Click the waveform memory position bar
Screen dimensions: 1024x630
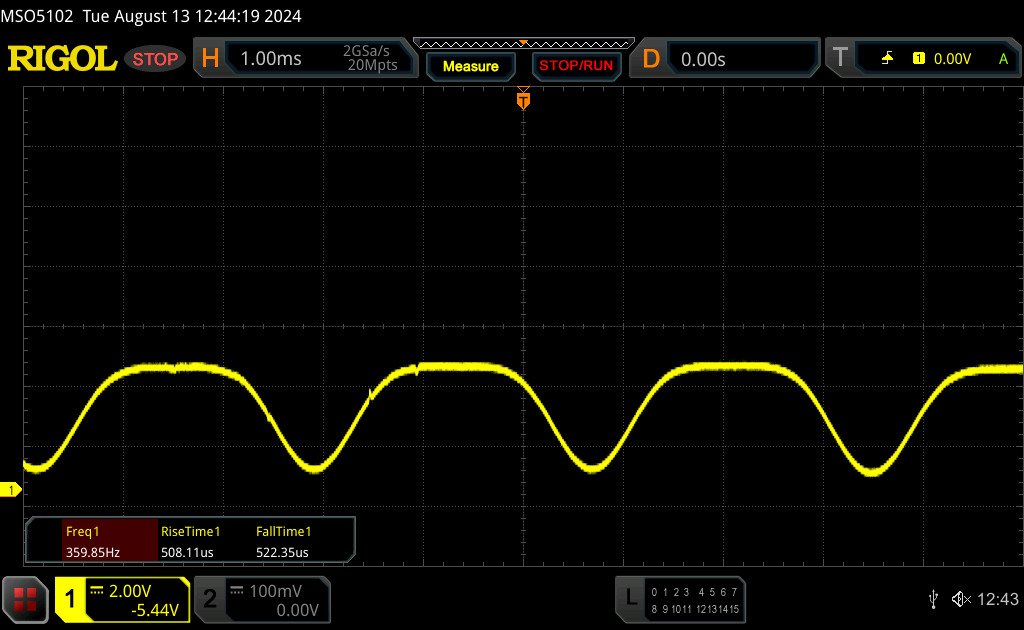[x=522, y=42]
